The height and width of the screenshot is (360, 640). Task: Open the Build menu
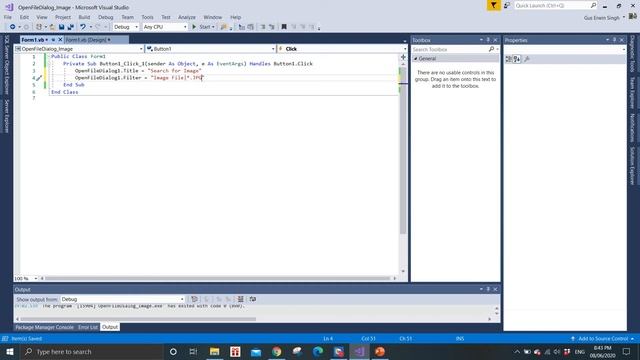click(84, 17)
